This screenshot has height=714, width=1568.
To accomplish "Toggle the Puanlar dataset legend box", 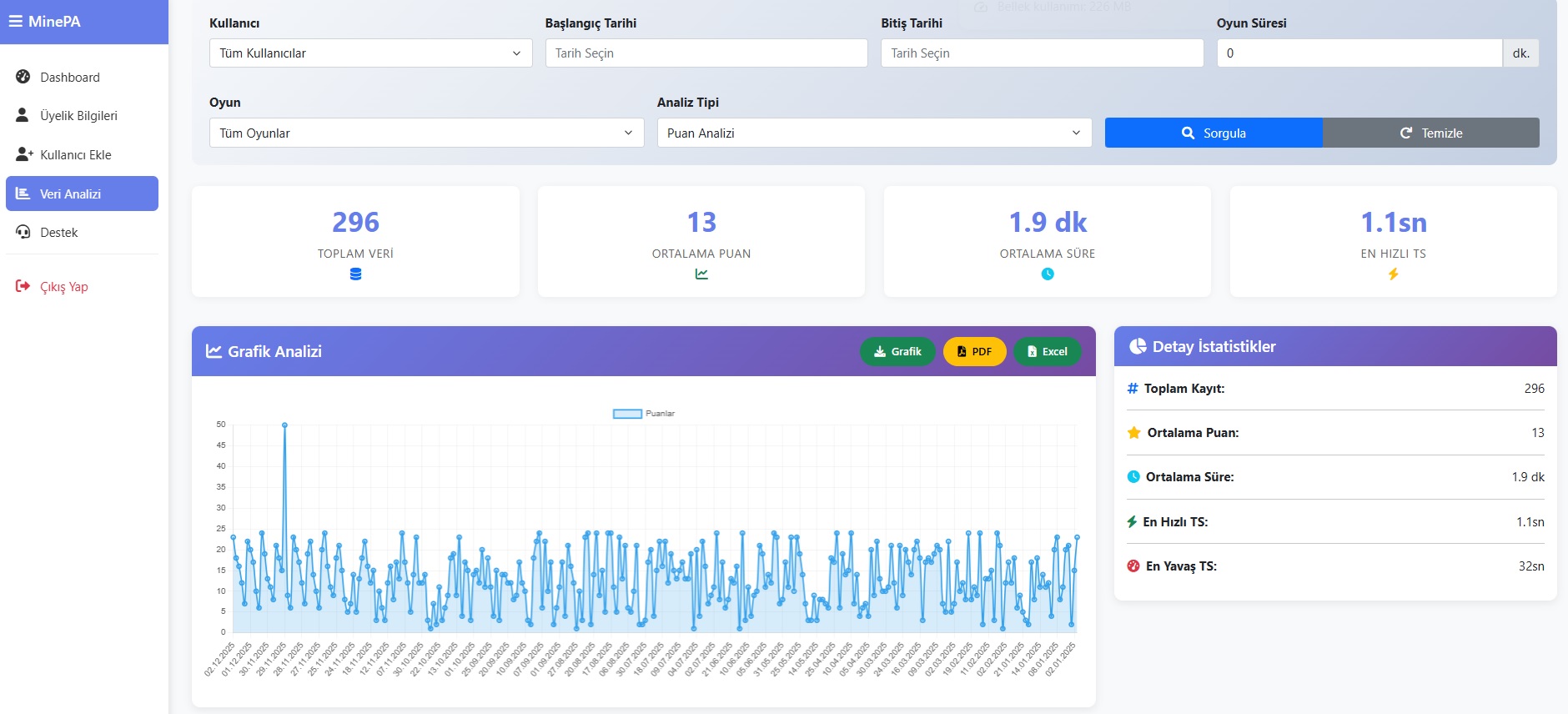I will 627,414.
